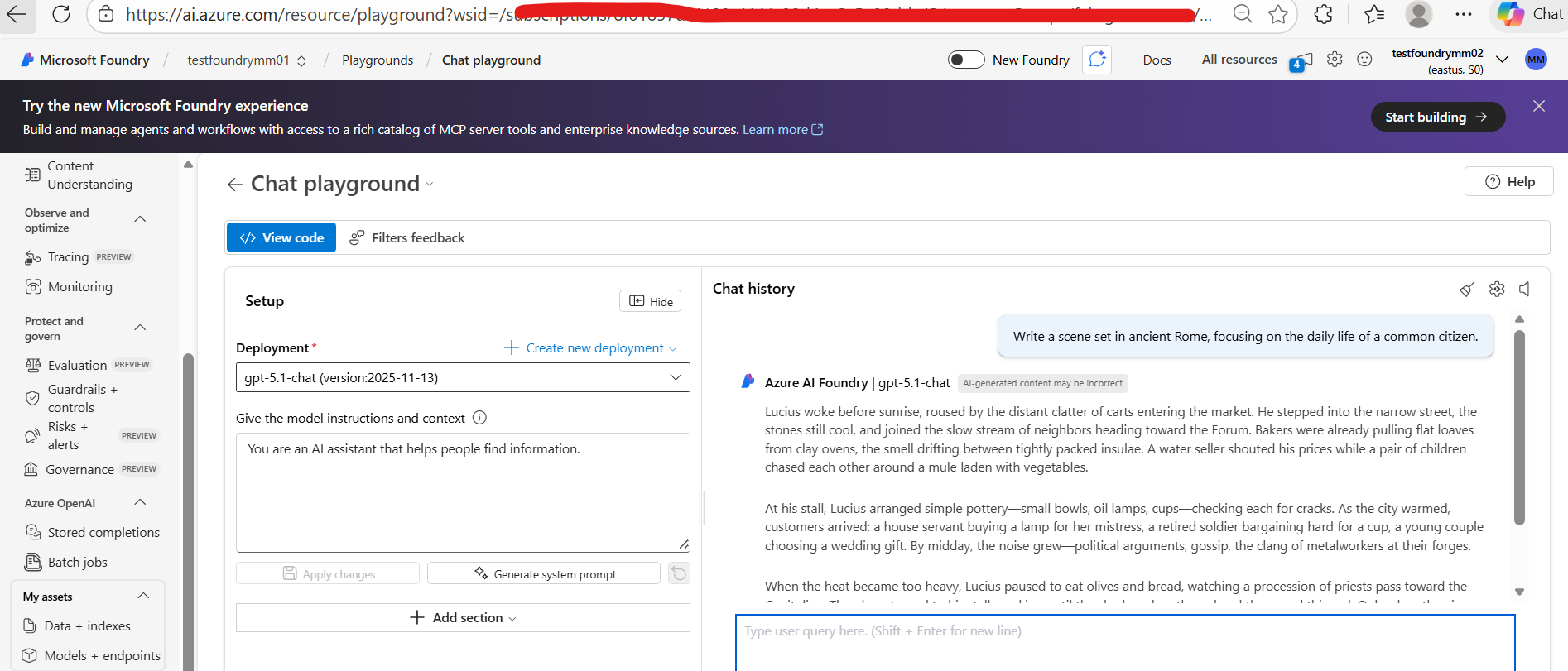Click Learn more link in banner
The width and height of the screenshot is (1568, 671).
coord(782,129)
